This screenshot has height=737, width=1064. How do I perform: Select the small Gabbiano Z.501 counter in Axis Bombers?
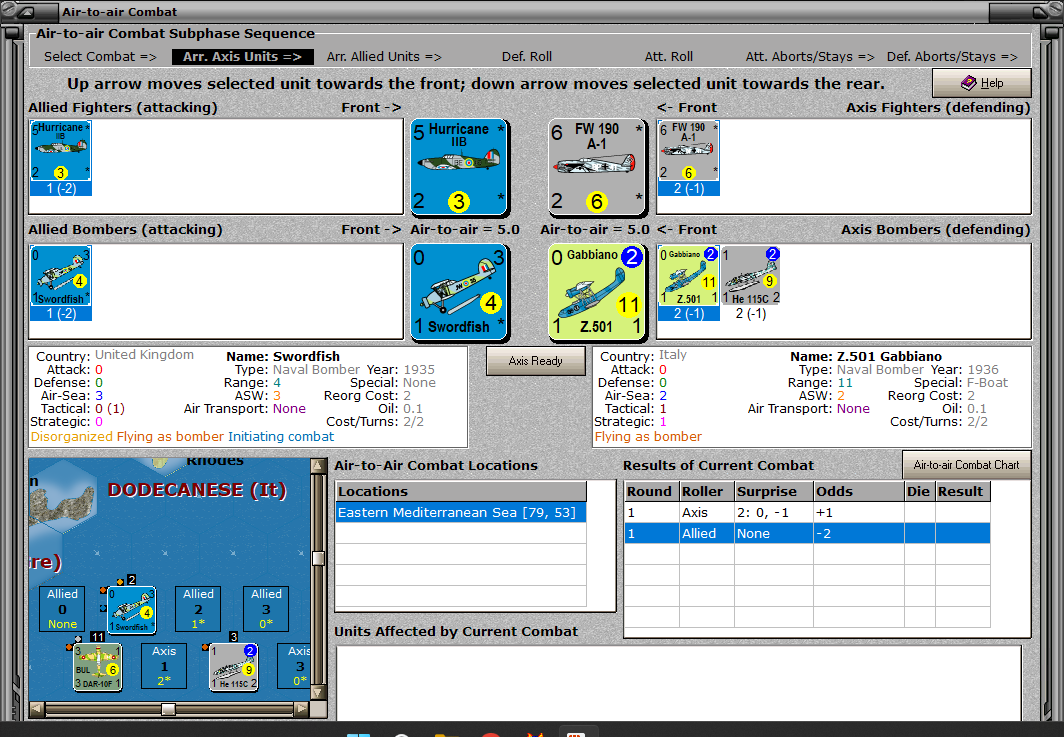coord(688,276)
